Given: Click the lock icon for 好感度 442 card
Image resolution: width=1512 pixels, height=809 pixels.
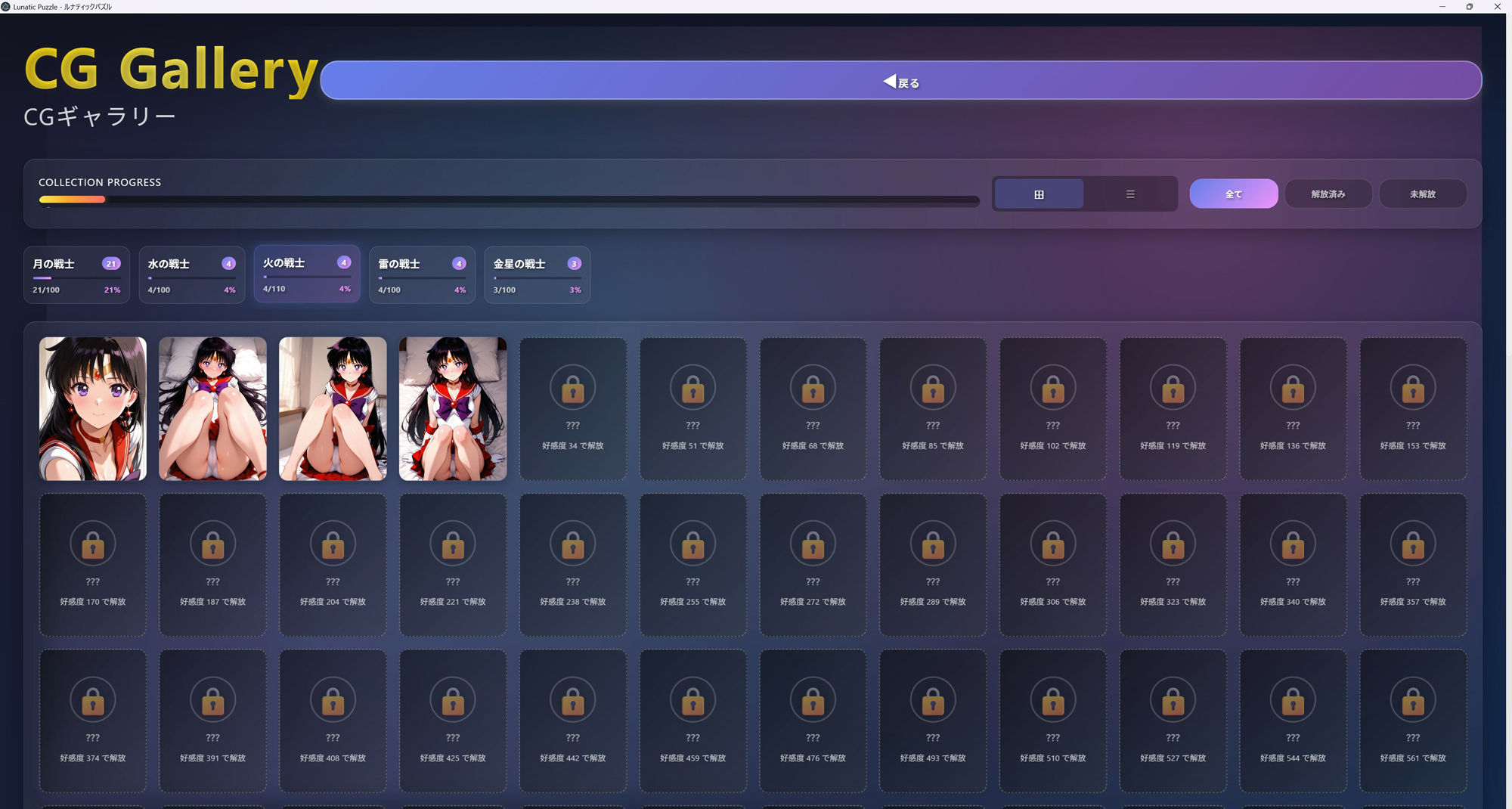Looking at the screenshot, I should pyautogui.click(x=572, y=701).
